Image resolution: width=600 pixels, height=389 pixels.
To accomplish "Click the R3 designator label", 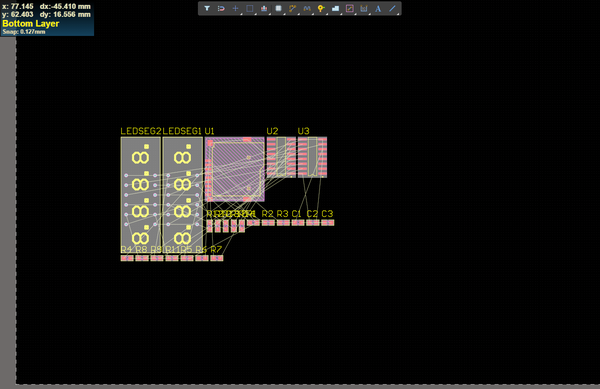I will pos(282,214).
